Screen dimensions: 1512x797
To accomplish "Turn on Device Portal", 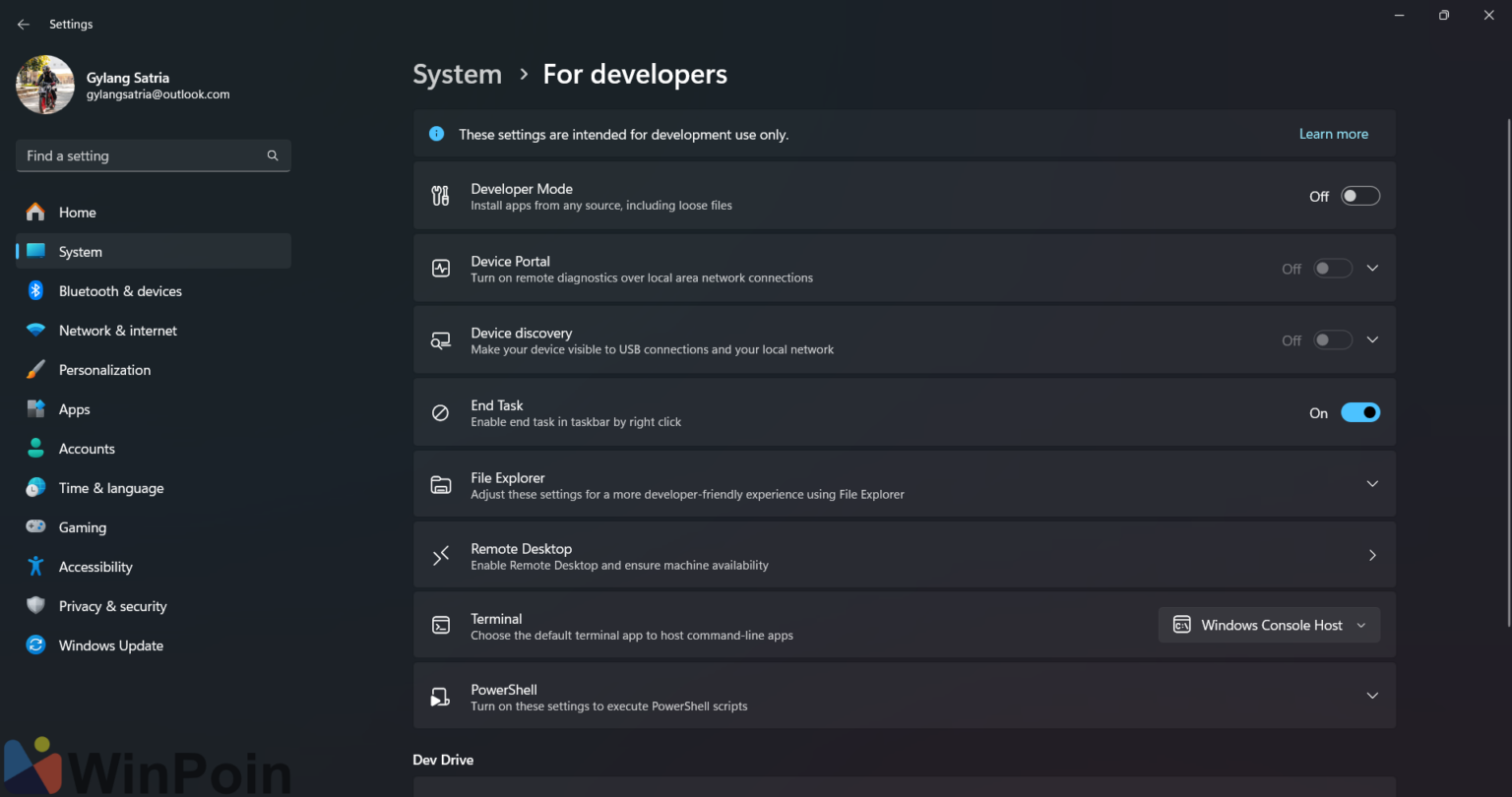I will pos(1333,268).
